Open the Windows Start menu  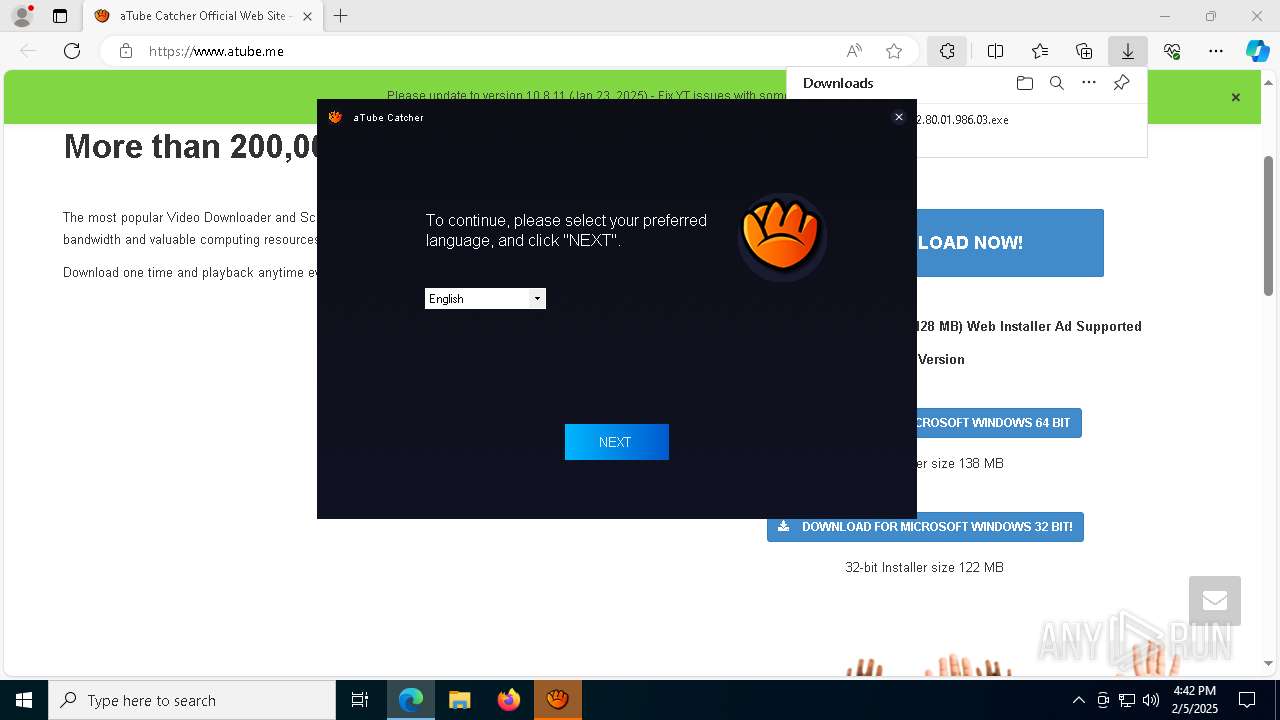tap(24, 700)
